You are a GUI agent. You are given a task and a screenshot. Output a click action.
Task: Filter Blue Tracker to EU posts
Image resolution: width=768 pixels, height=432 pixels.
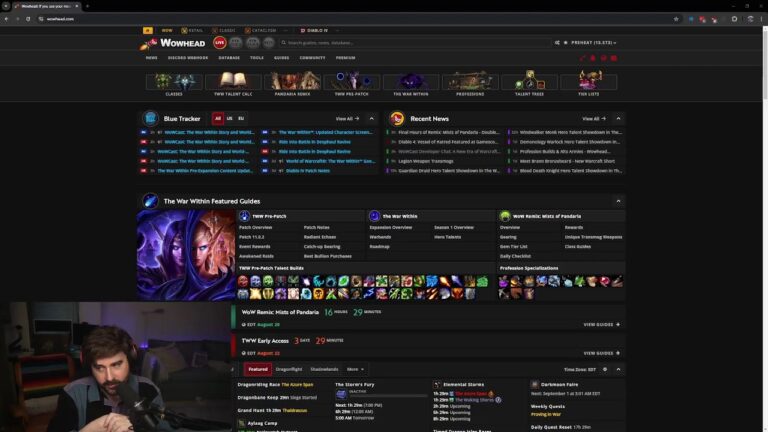coord(241,119)
